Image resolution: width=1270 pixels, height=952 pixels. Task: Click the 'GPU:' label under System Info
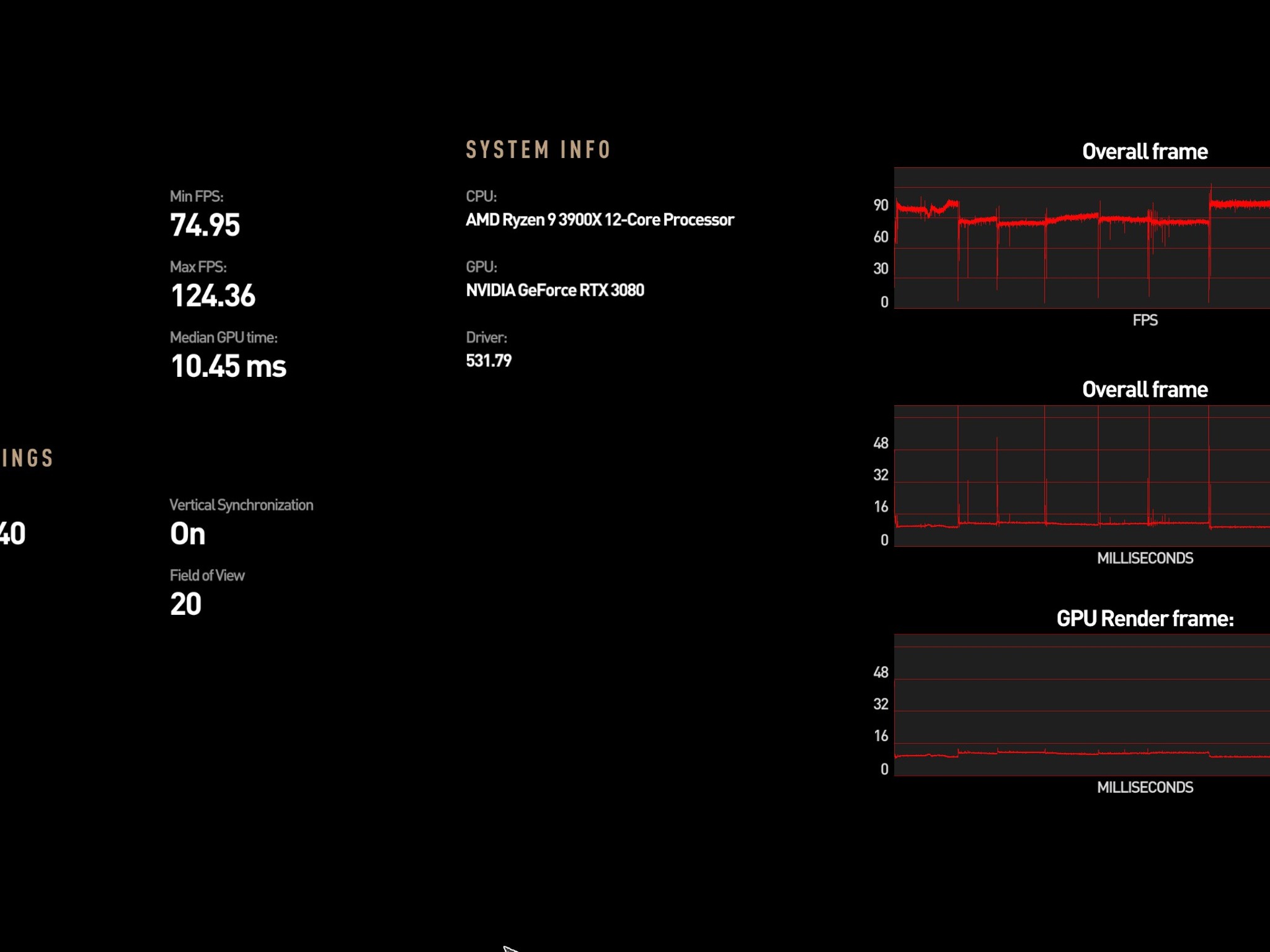[481, 267]
